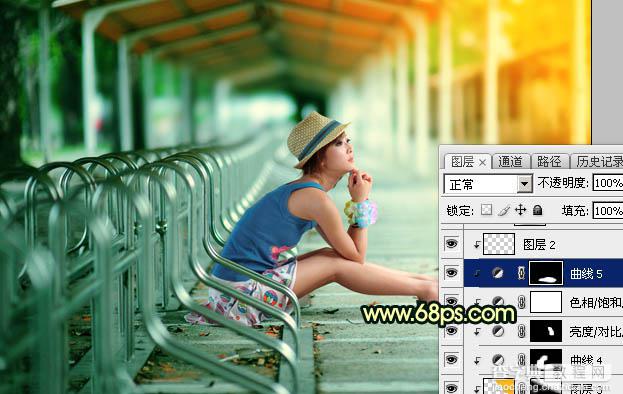Screen dimensions: 623x394
Task: Switch to the 通道 tab
Action: click(x=511, y=162)
